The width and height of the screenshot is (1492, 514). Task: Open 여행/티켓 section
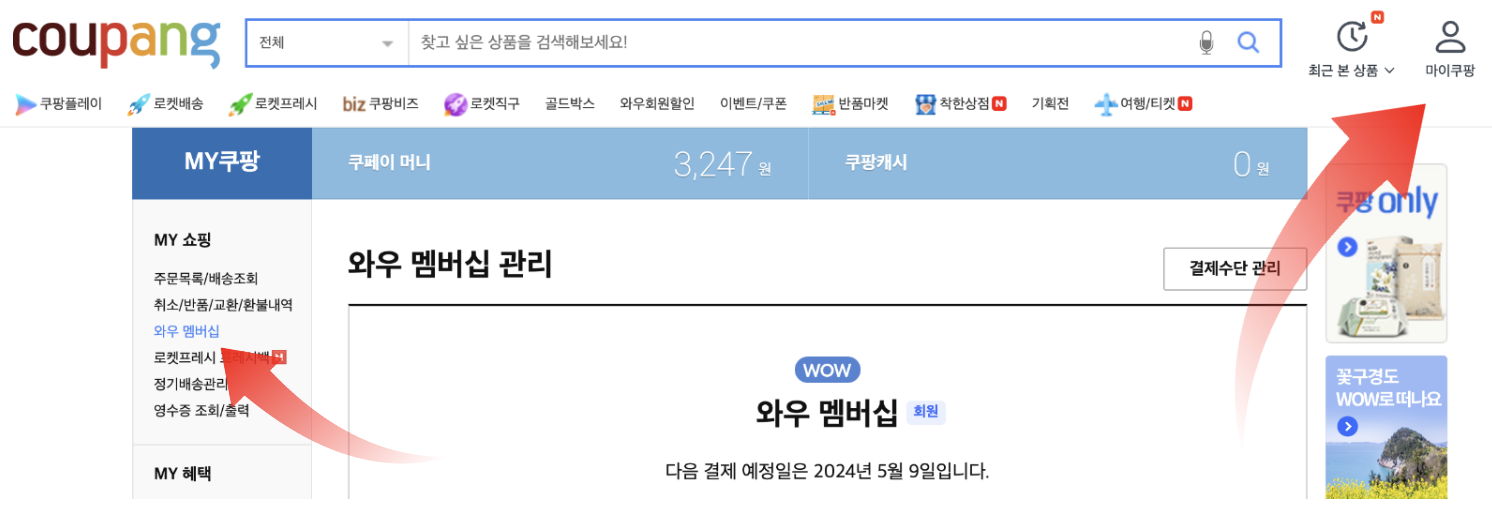coord(1143,103)
